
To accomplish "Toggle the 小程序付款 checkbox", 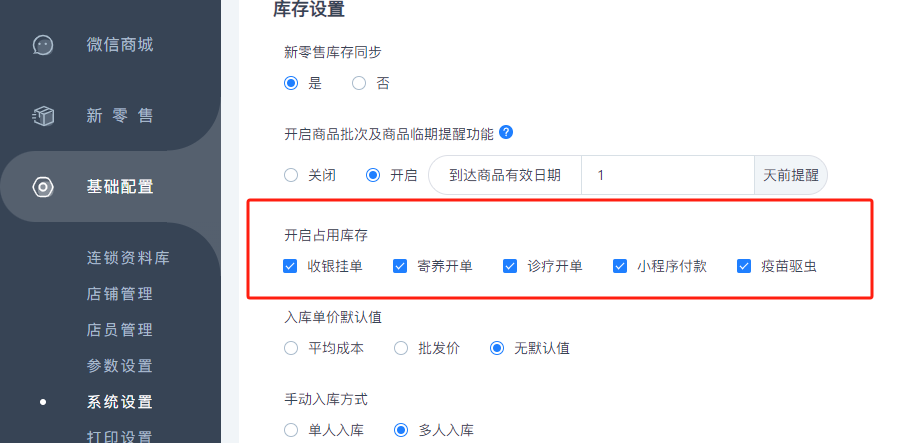I will tap(620, 266).
